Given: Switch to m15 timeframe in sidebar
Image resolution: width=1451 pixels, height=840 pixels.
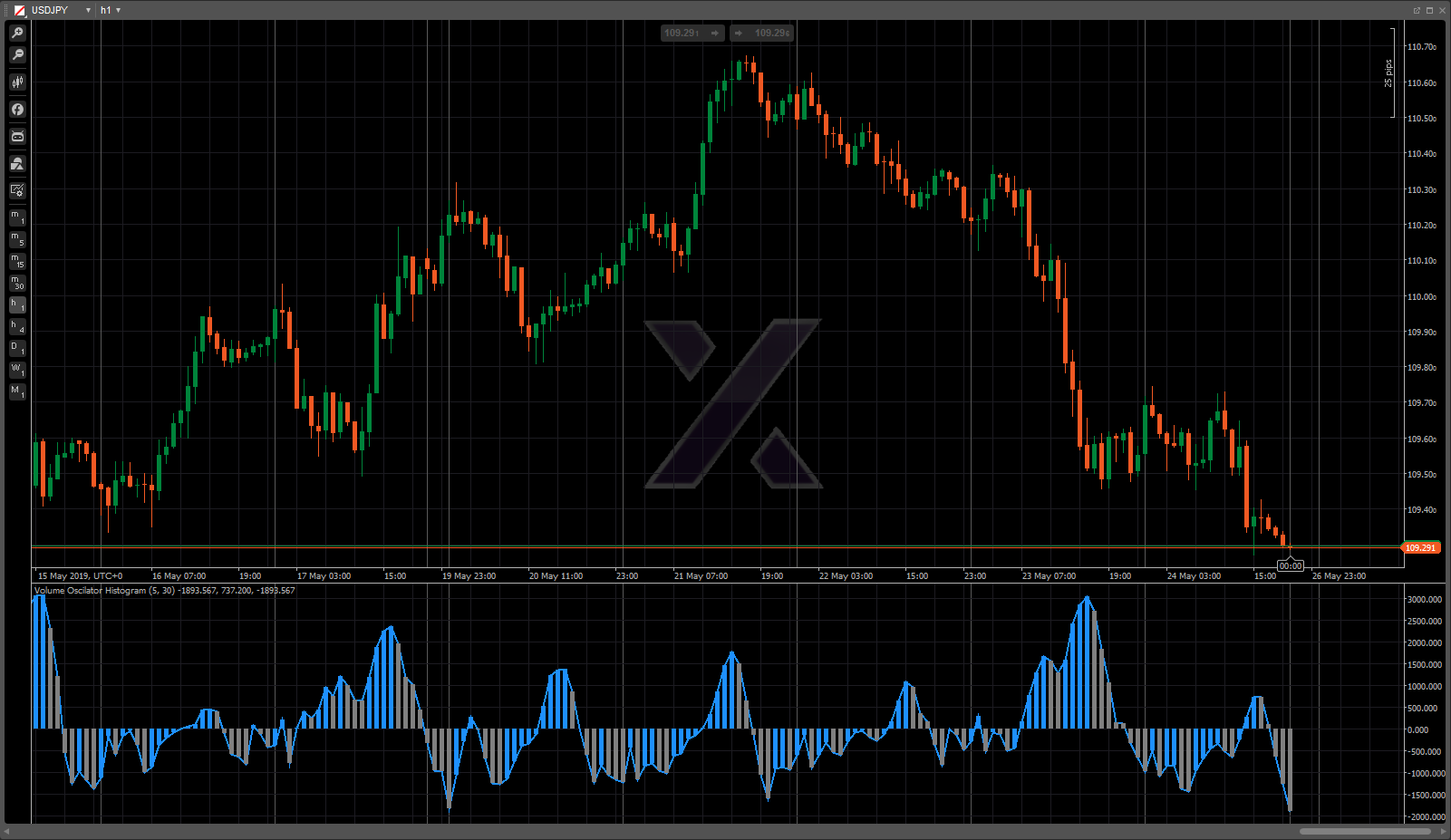Looking at the screenshot, I should coord(17,261).
